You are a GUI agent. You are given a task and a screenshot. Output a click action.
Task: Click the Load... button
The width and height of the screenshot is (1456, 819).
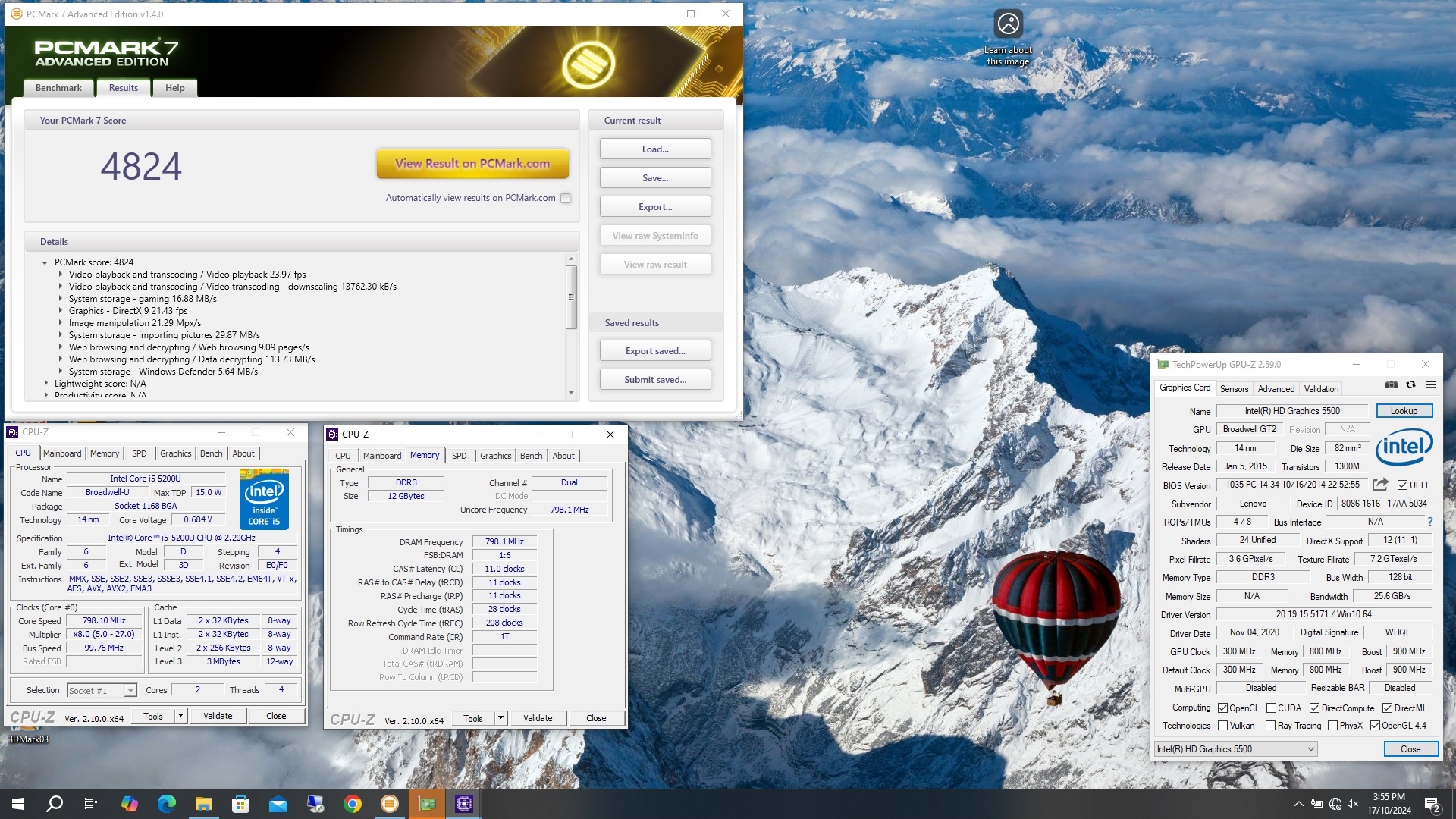click(x=655, y=149)
